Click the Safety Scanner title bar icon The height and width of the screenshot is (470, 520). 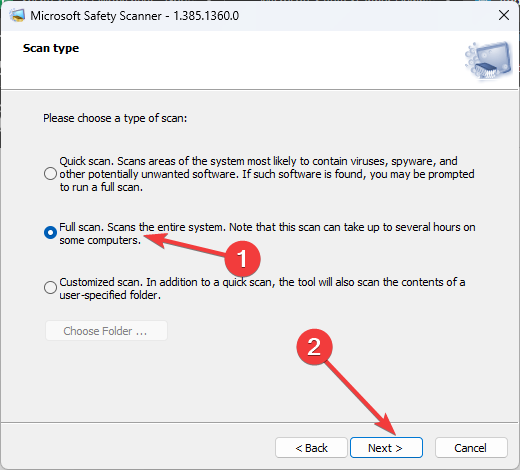pyautogui.click(x=17, y=15)
